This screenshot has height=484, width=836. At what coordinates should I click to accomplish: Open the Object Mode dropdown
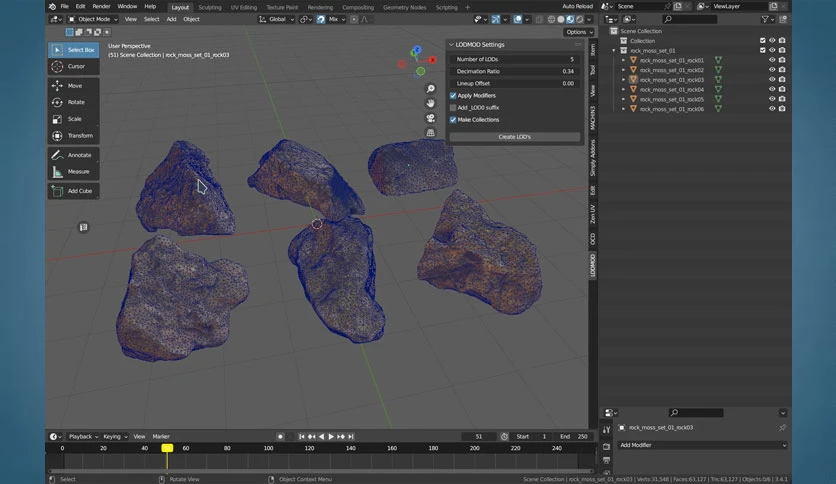pos(93,19)
